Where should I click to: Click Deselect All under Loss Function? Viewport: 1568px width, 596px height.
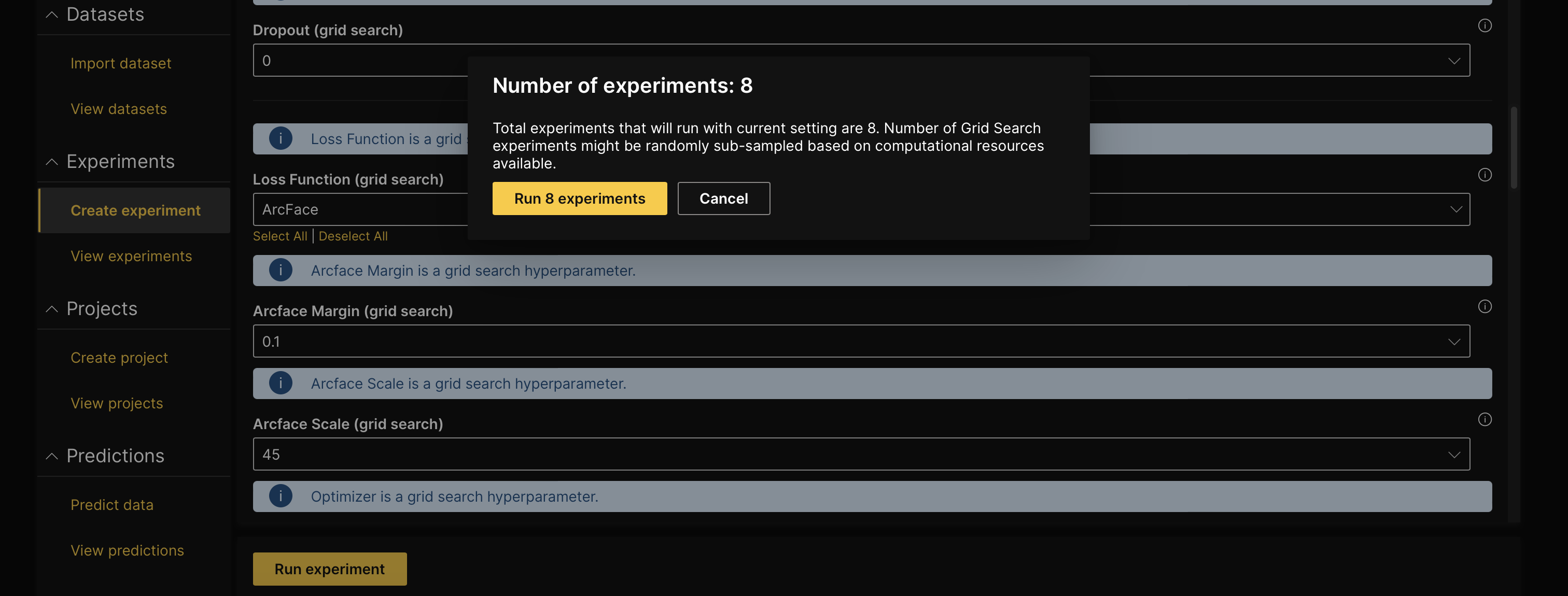(353, 236)
